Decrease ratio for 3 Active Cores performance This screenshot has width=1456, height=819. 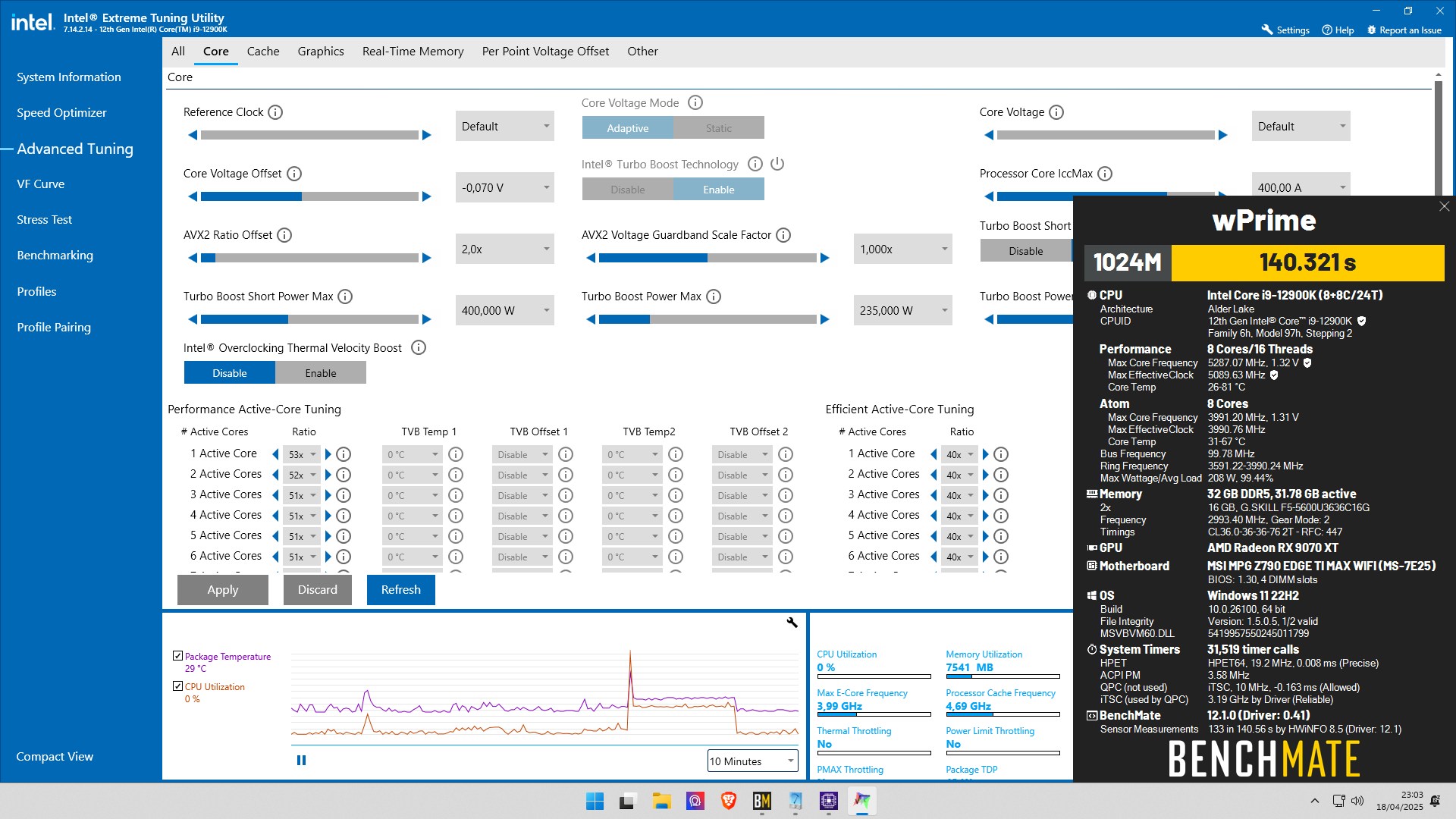[275, 495]
